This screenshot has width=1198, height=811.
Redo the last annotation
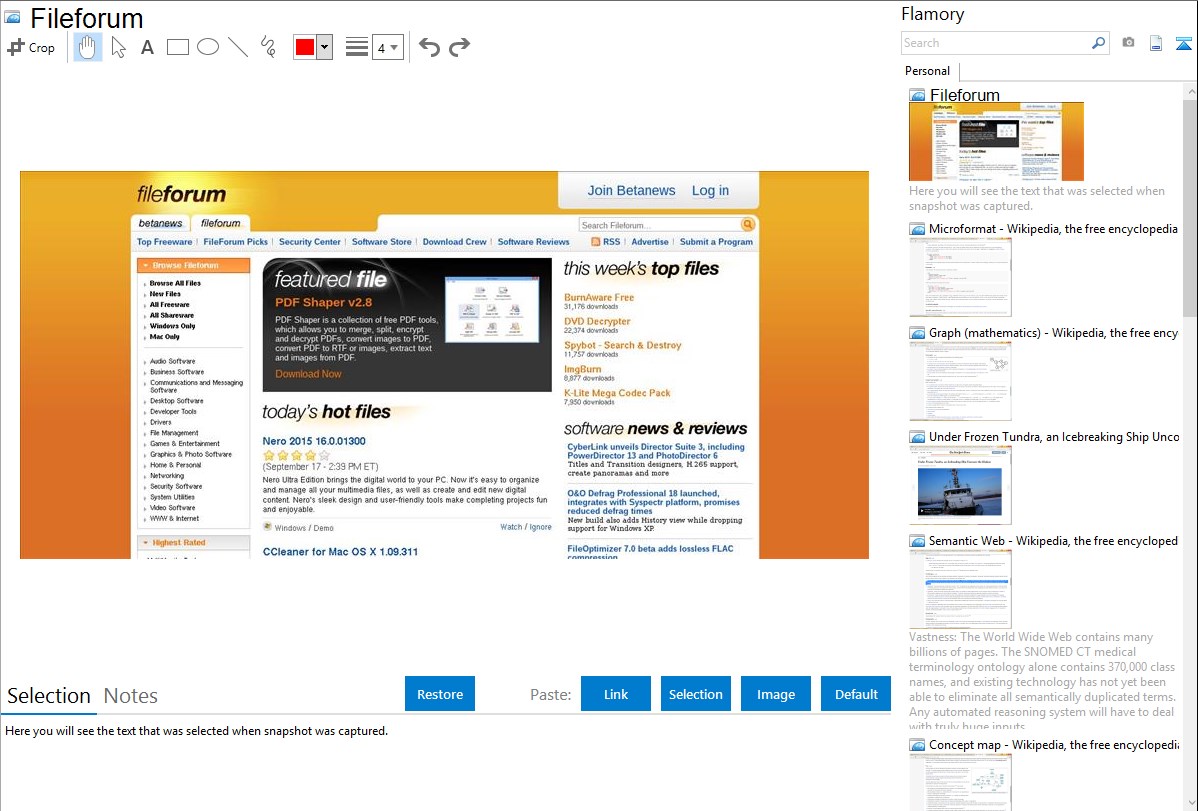(459, 47)
